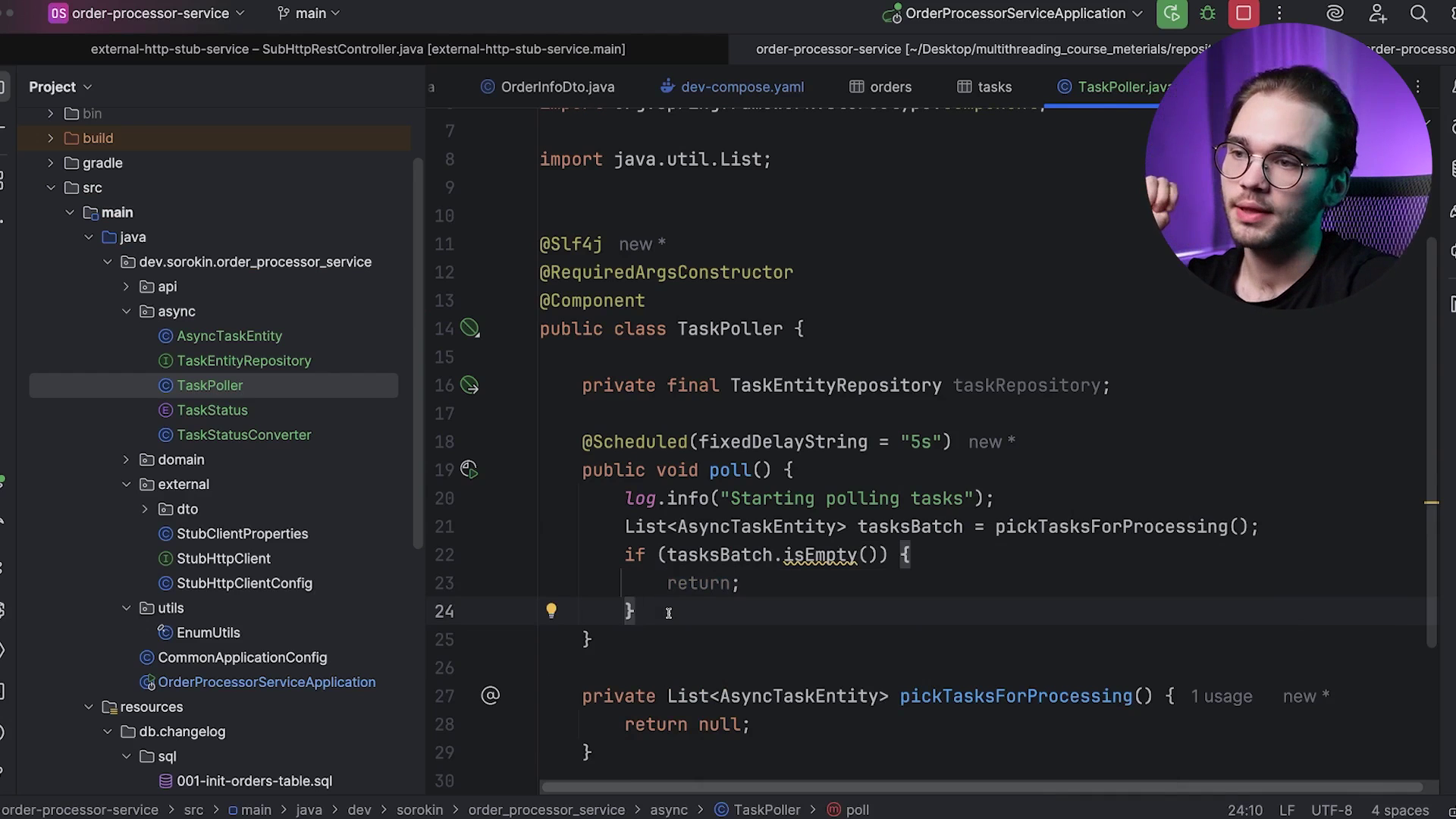Click the more actions vertical dots
The image size is (1456, 819).
1279,14
